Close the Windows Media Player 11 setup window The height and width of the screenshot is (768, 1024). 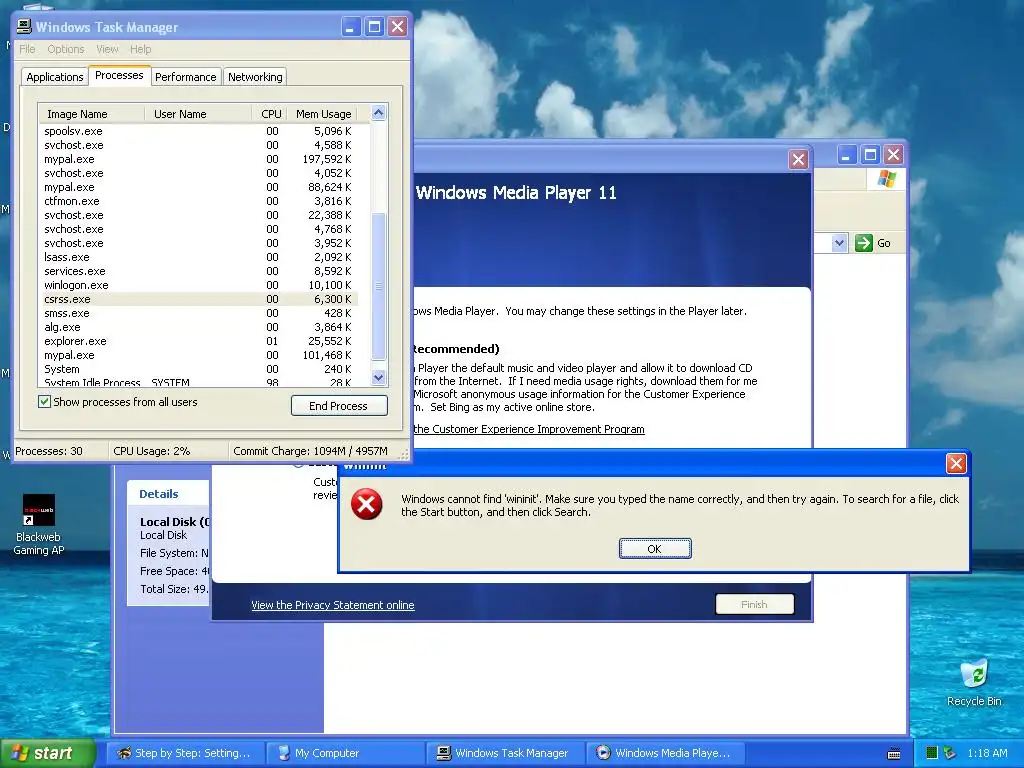tap(798, 159)
